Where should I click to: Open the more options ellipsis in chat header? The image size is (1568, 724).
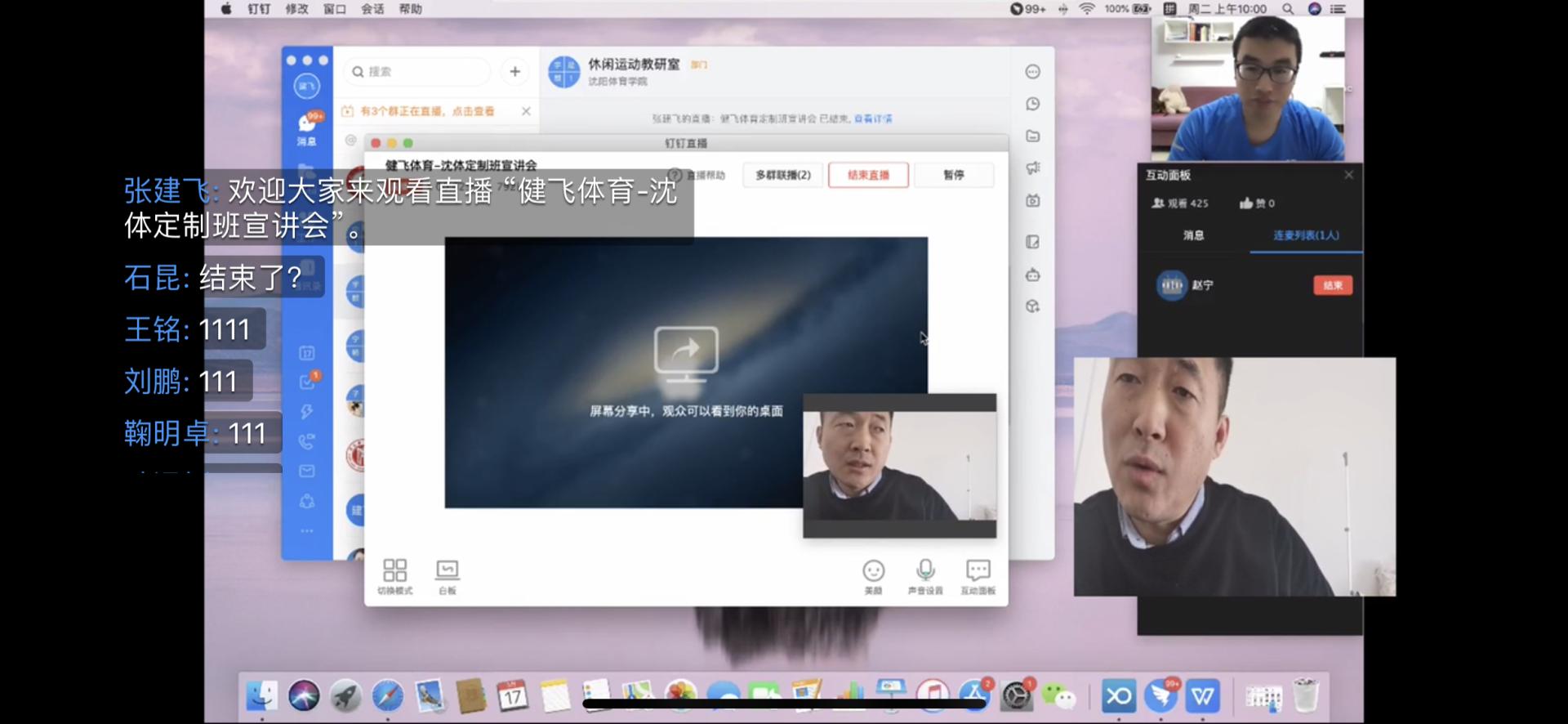[x=1032, y=72]
